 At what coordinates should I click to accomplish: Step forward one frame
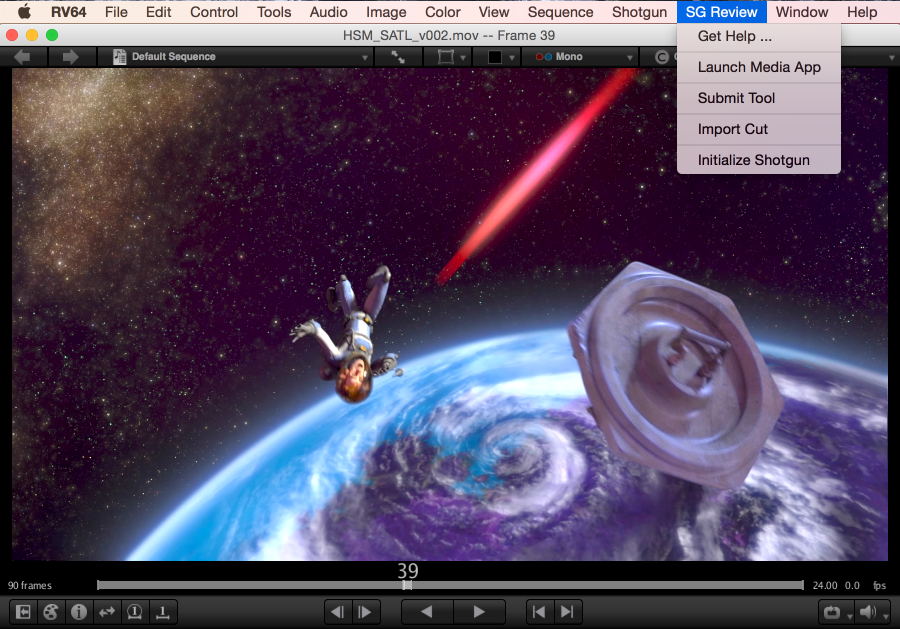(364, 612)
